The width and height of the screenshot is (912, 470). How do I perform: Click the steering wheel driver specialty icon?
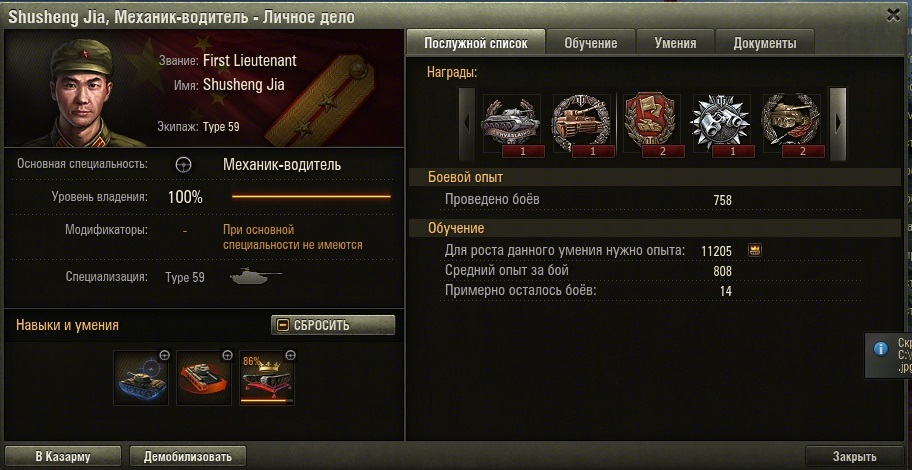184,165
